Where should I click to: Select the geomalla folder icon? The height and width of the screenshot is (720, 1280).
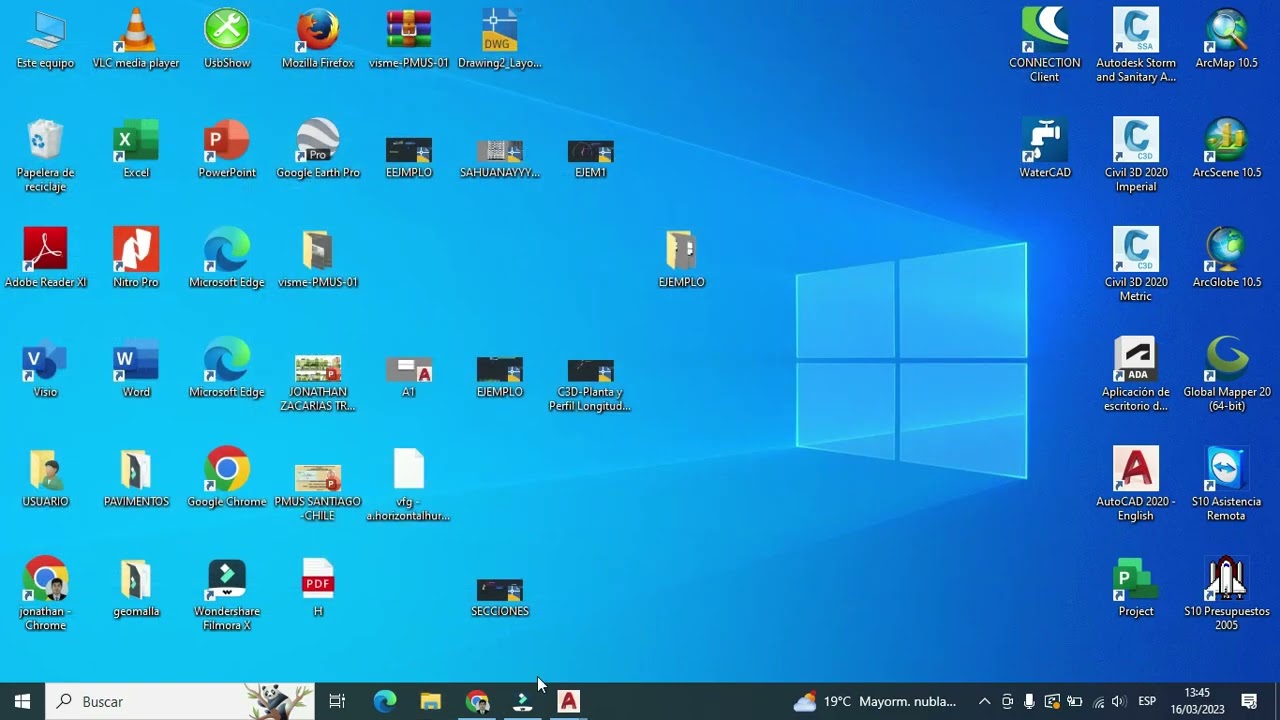click(x=136, y=588)
